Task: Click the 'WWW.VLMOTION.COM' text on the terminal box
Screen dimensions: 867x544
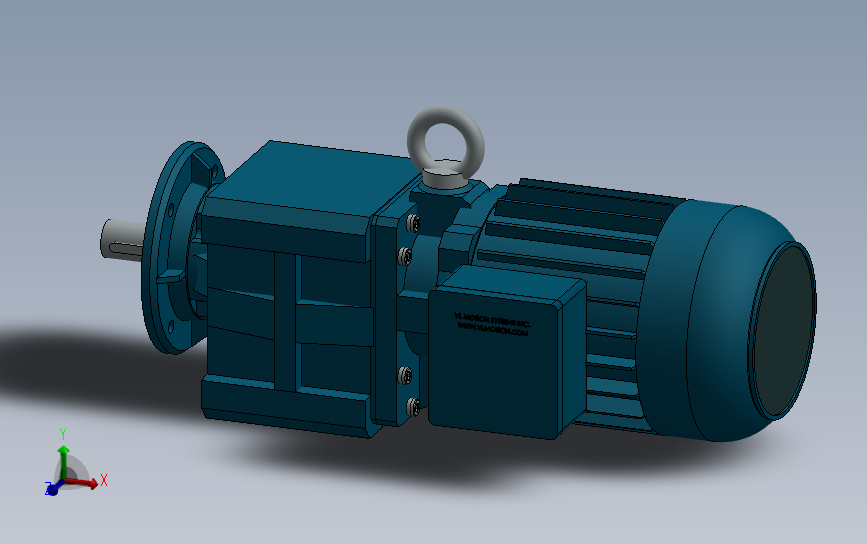Action: (x=493, y=329)
